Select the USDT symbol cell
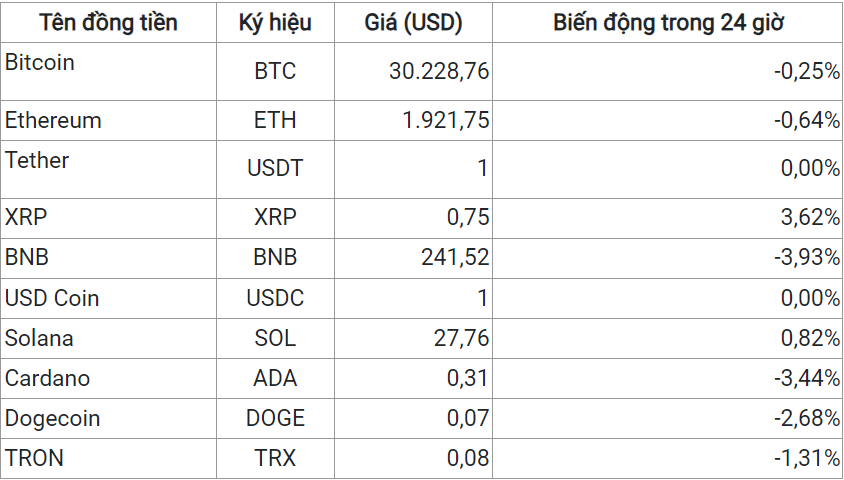 [275, 169]
